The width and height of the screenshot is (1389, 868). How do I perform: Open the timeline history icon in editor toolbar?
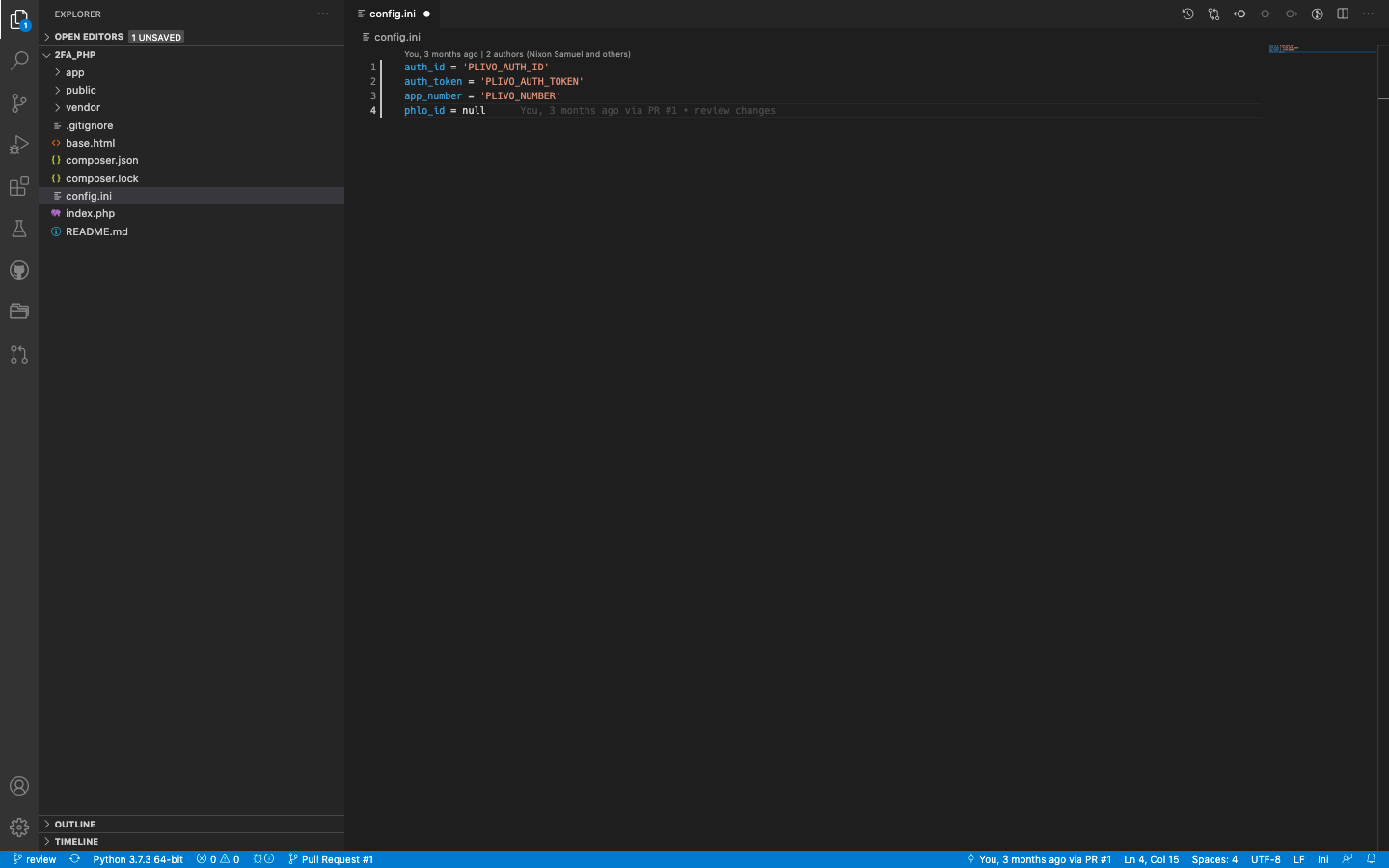[1187, 14]
